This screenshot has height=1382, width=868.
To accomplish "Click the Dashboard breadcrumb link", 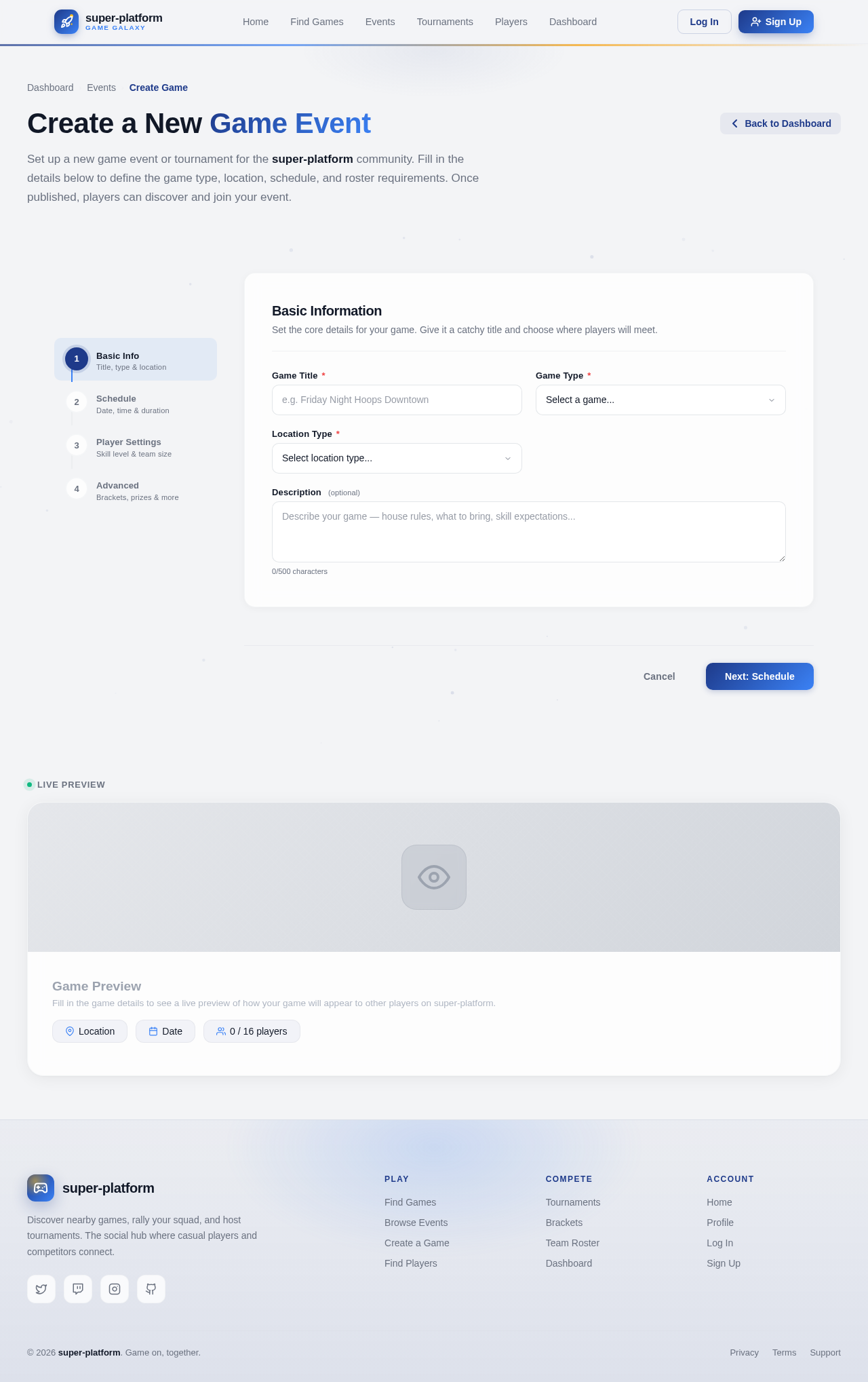I will tap(50, 88).
